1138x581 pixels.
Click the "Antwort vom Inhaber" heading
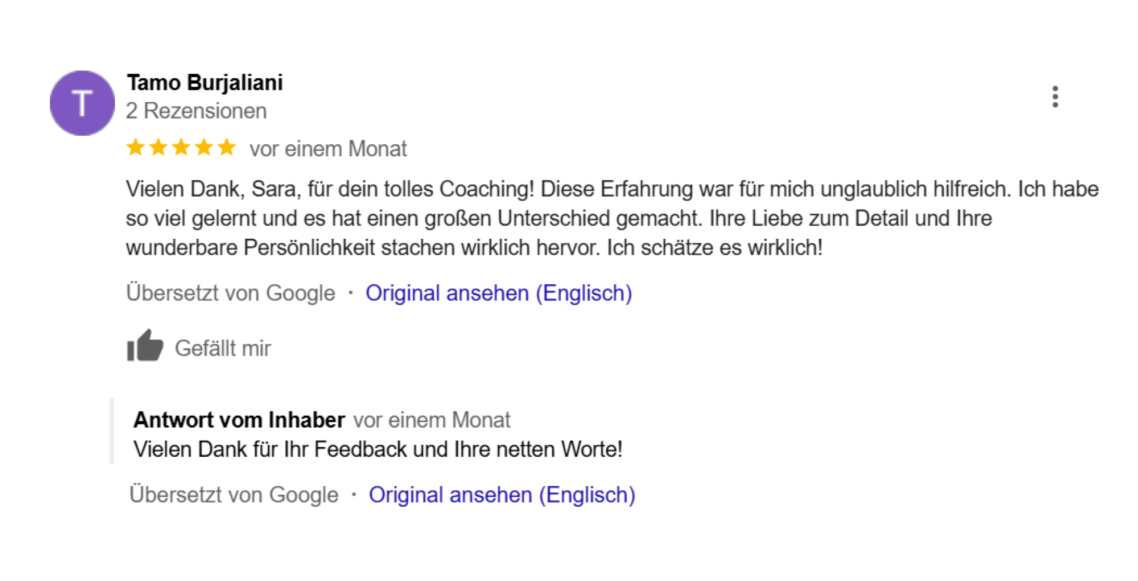(x=239, y=420)
